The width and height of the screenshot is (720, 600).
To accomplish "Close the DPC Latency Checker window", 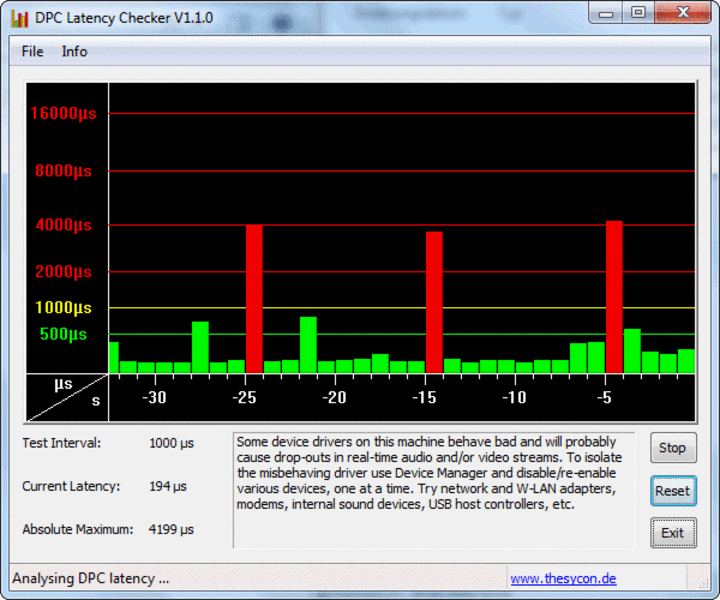I will pos(683,13).
